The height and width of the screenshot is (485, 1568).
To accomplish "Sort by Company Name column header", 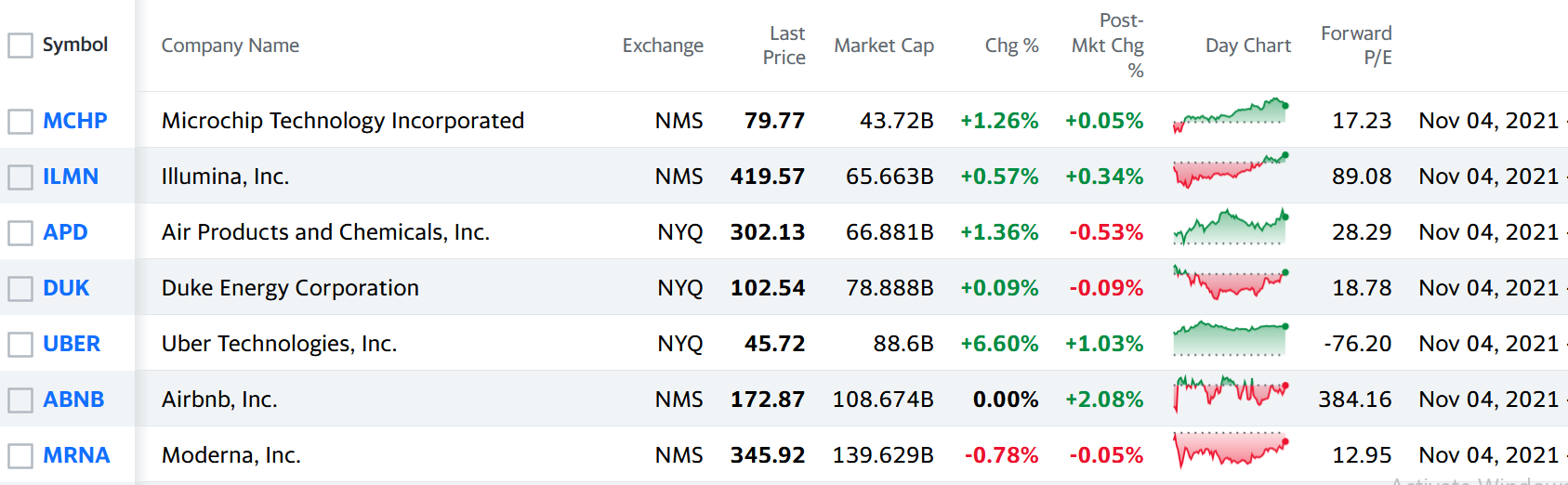I will (x=230, y=46).
